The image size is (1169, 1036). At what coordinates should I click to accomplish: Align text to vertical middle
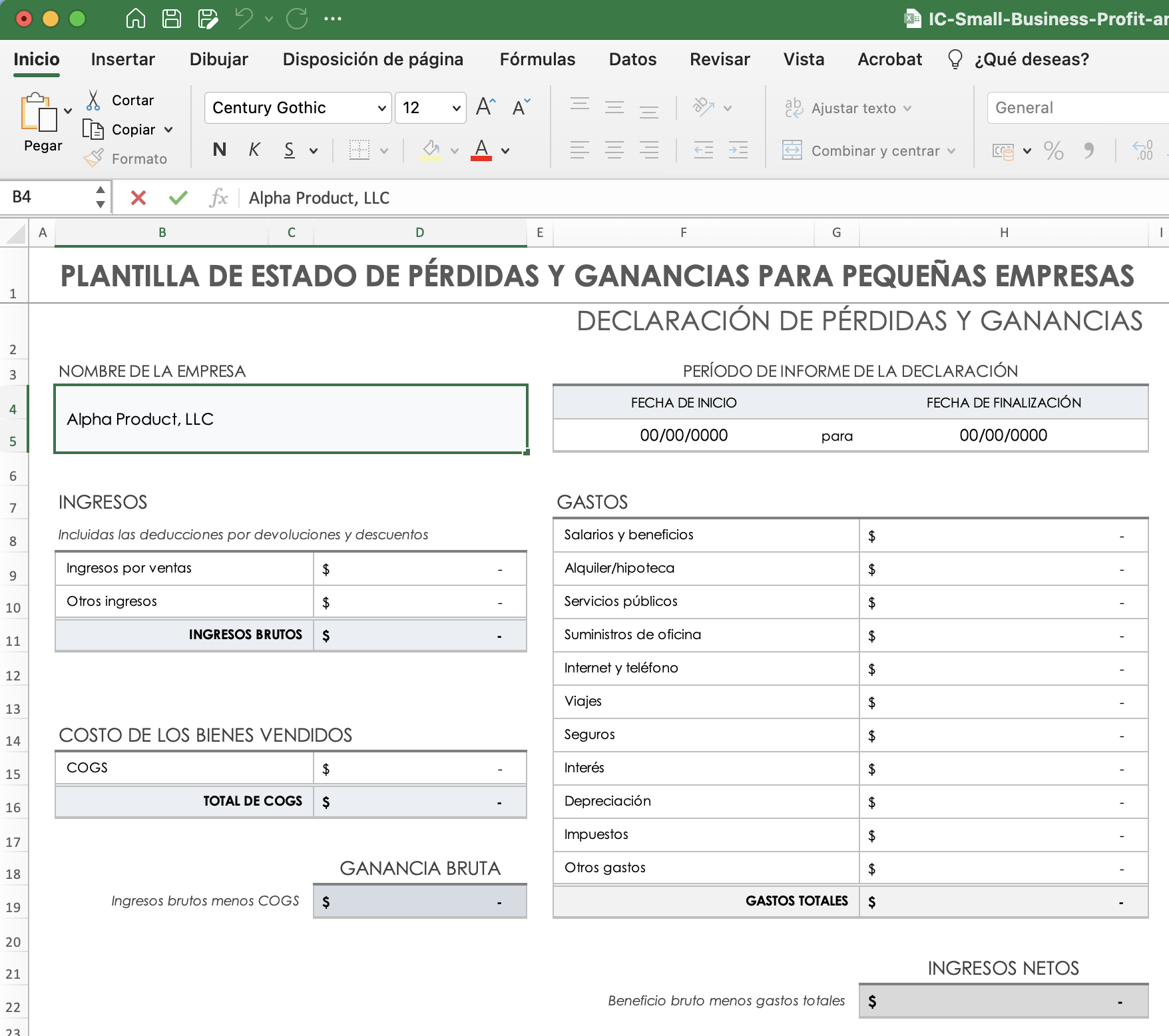pyautogui.click(x=614, y=107)
